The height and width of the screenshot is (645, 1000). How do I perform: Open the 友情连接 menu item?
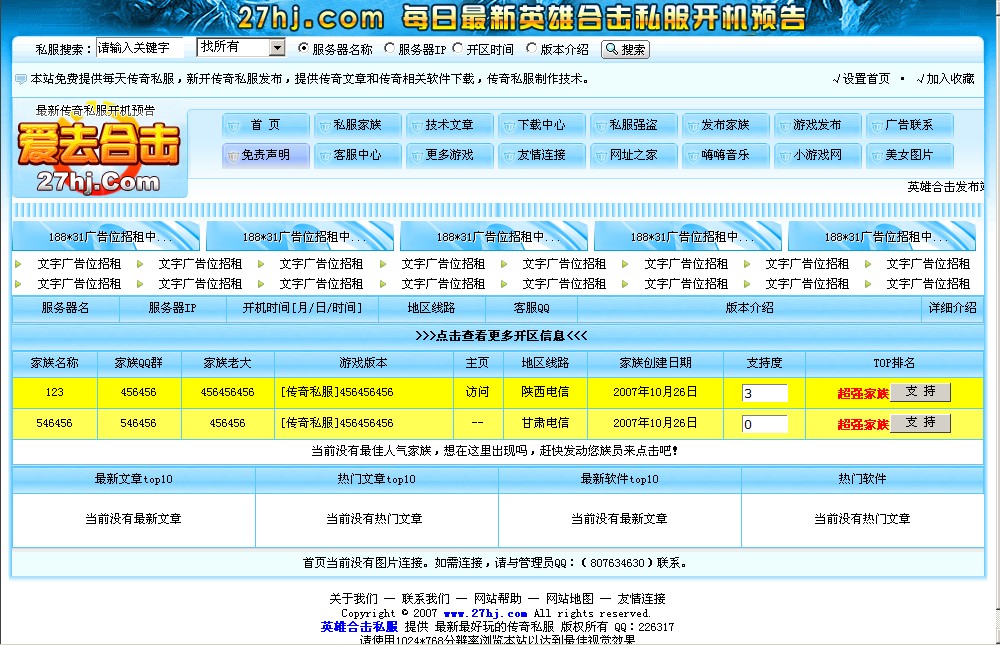[x=542, y=156]
